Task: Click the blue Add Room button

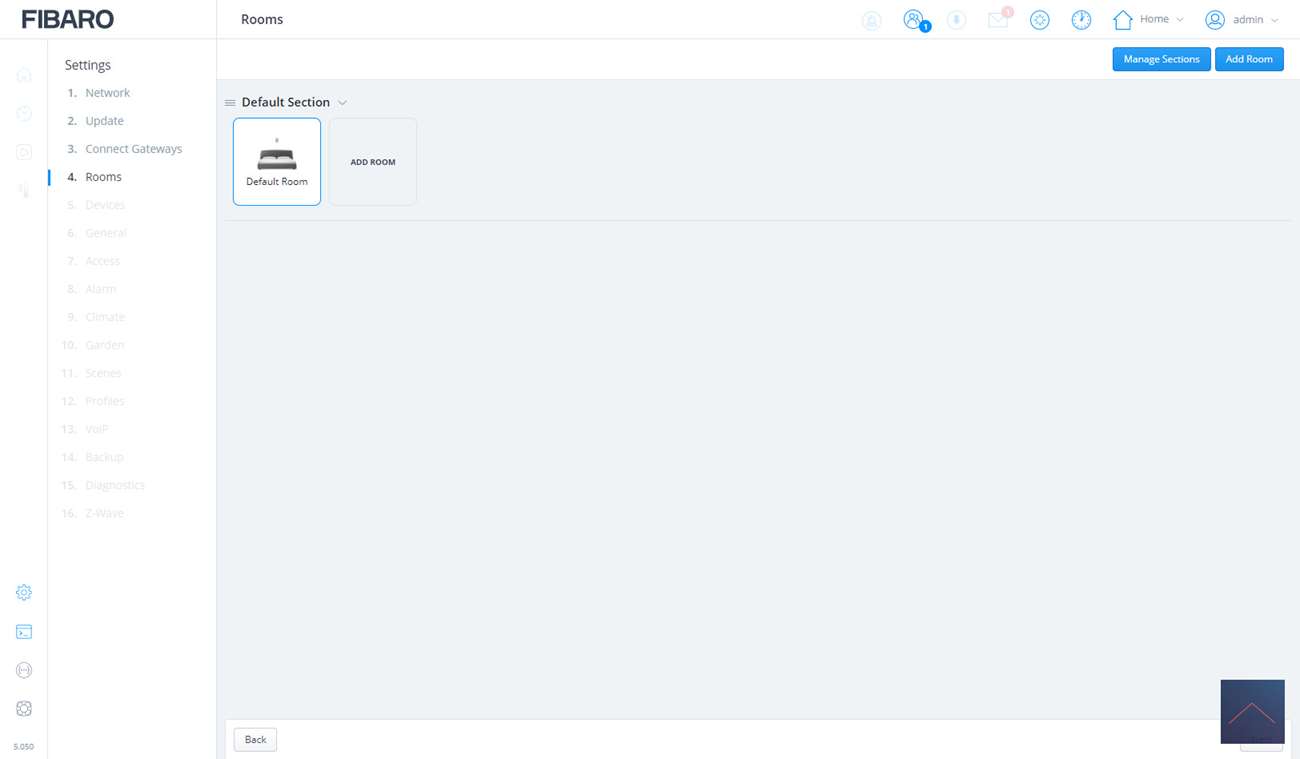Action: pos(1249,59)
